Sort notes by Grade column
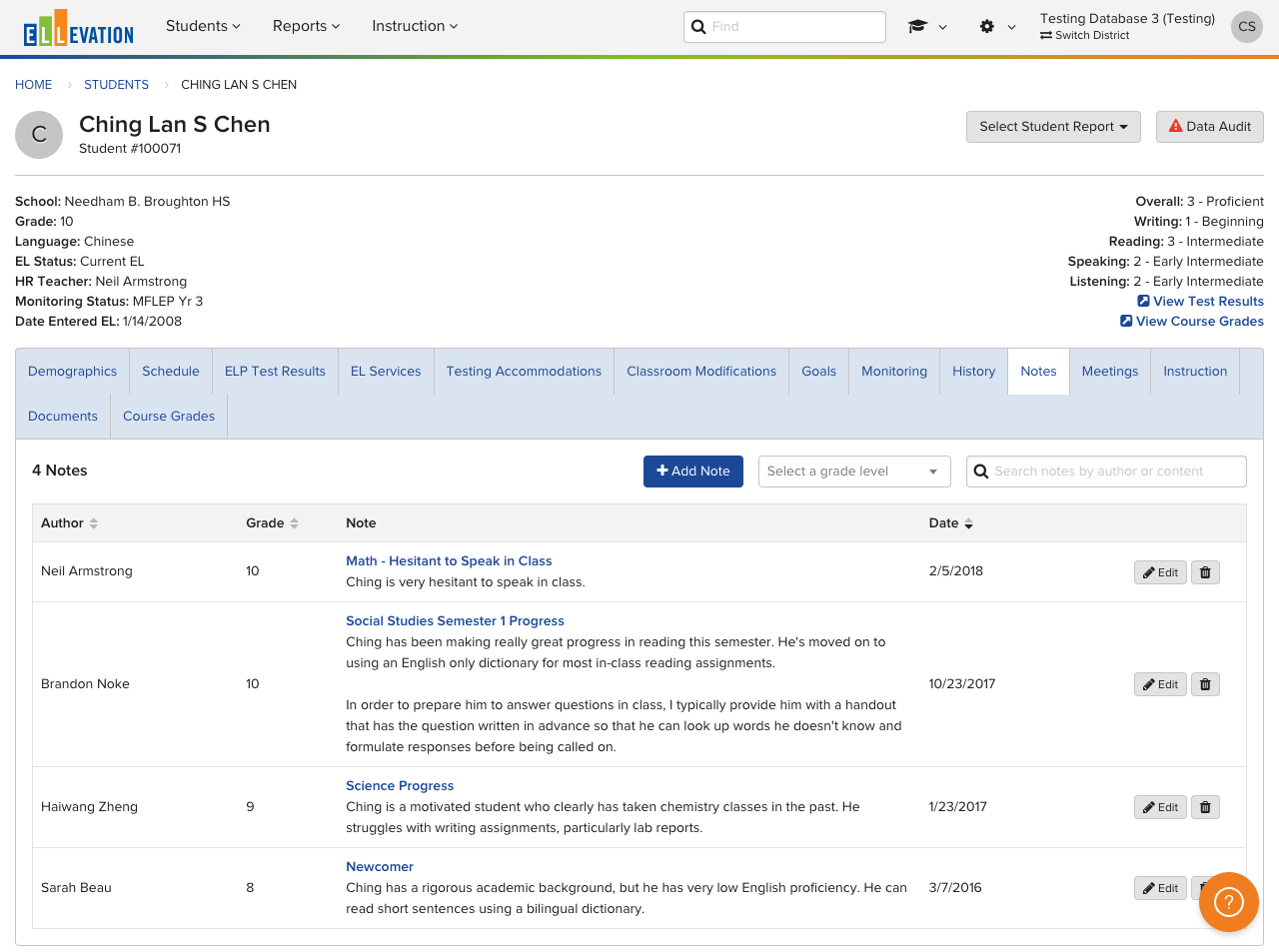Viewport: 1279px width, 952px height. (x=273, y=523)
